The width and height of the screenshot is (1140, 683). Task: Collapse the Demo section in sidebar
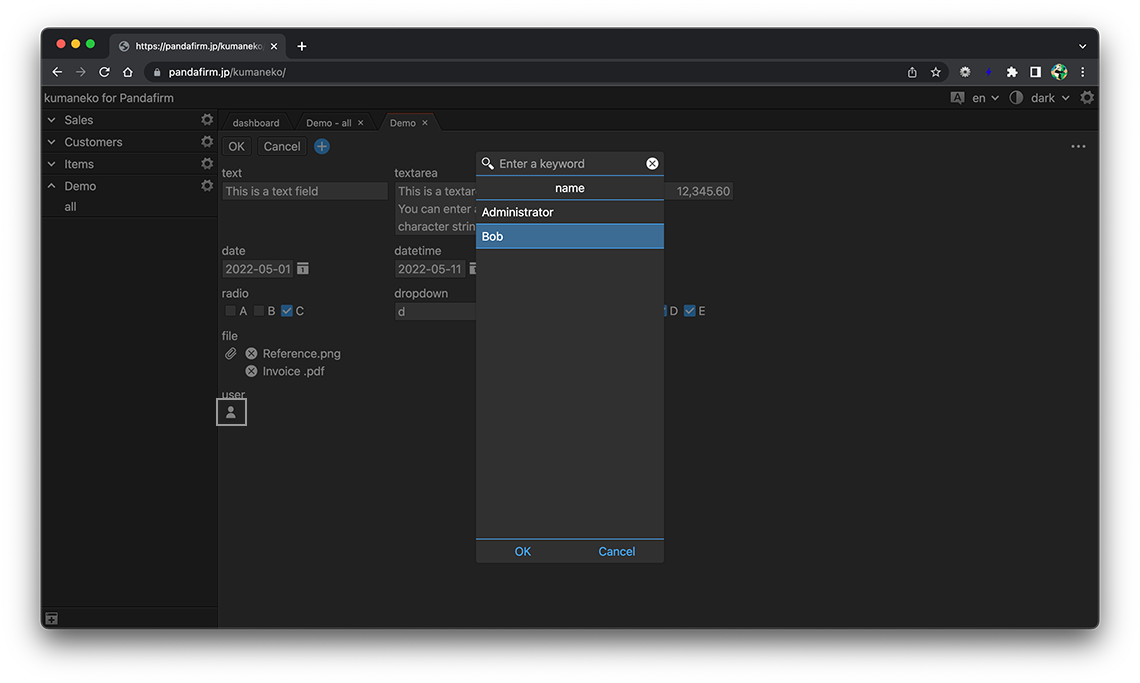coord(52,186)
